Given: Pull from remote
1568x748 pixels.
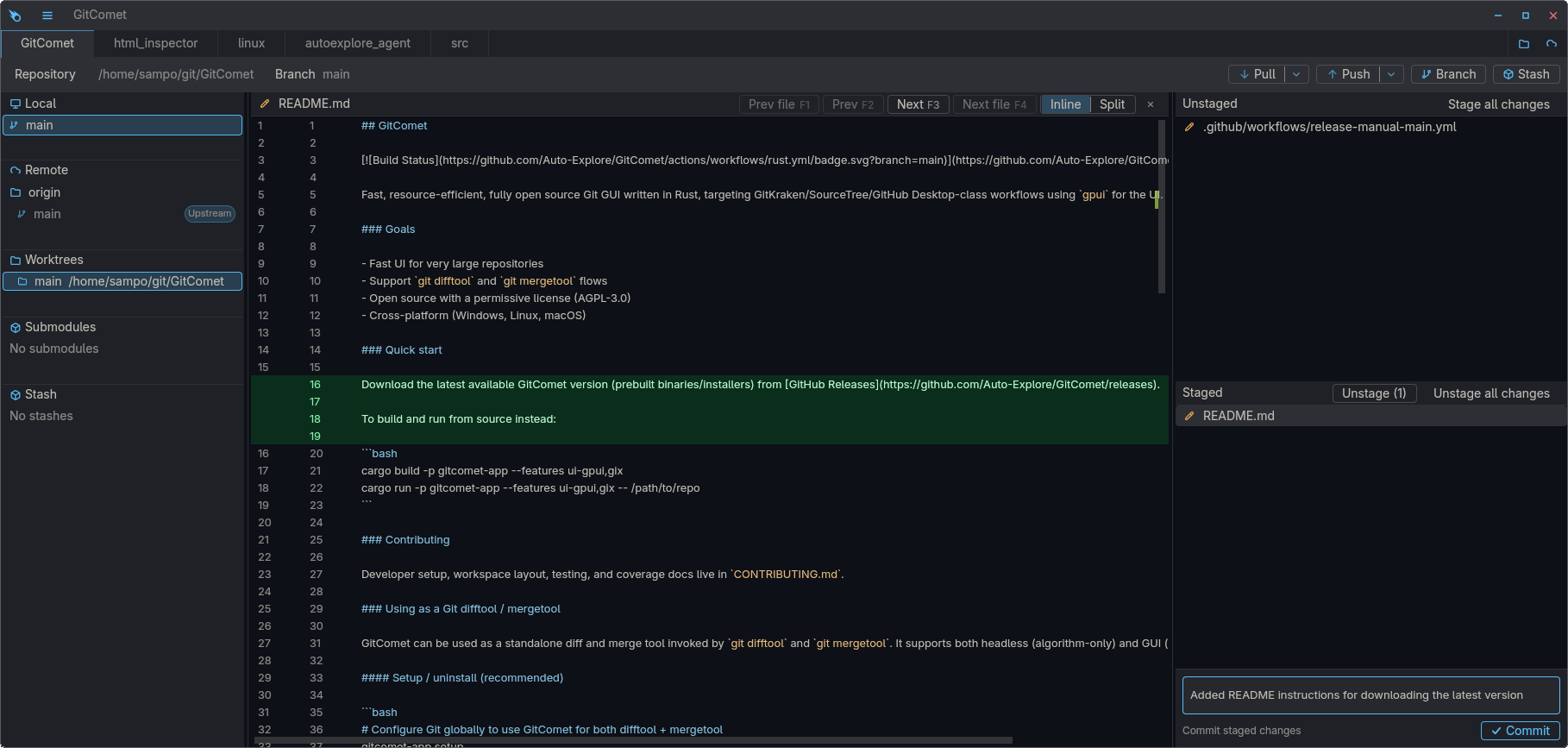Looking at the screenshot, I should coord(1257,74).
